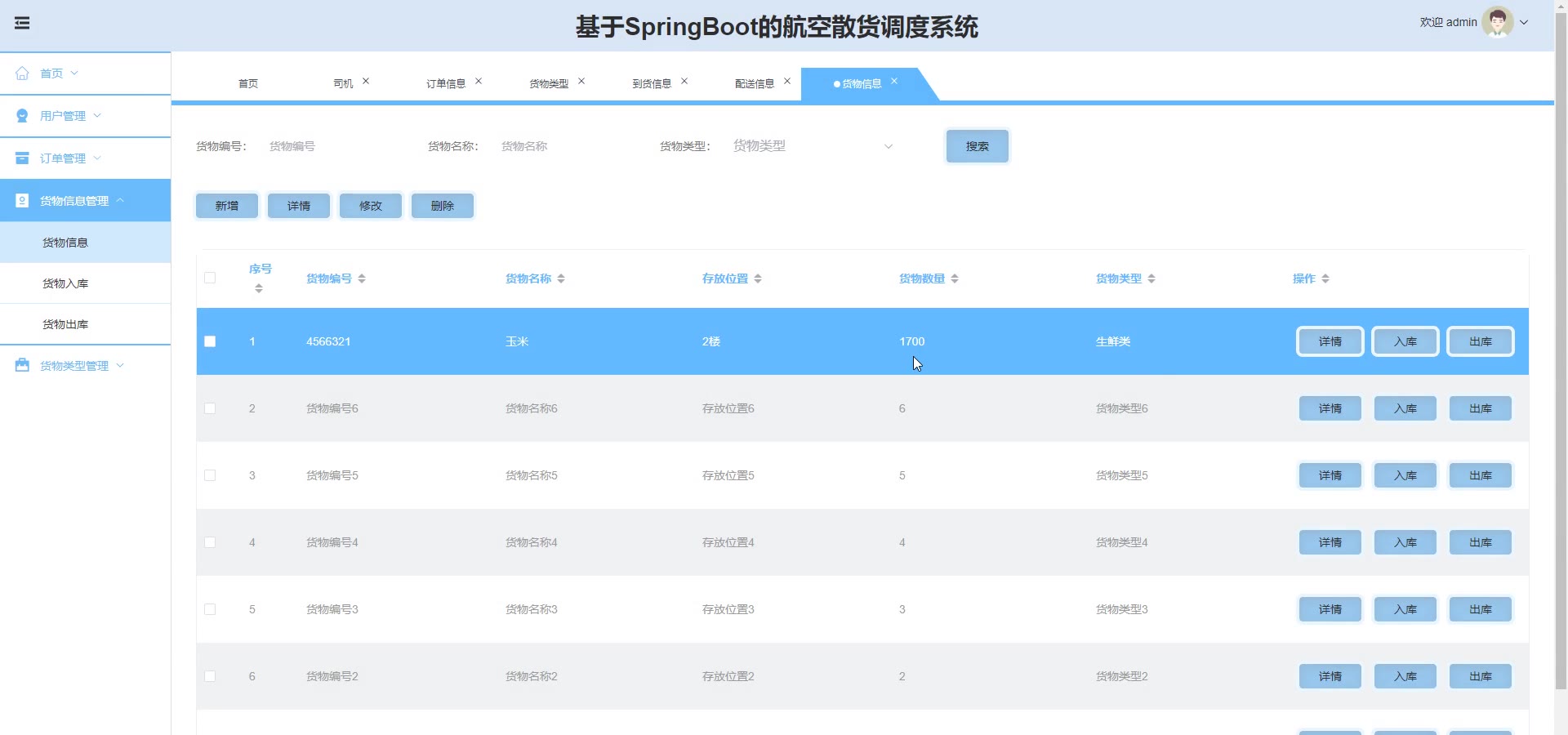Toggle the select-all header checkbox
Screen dimensions: 1568x735
(210, 278)
